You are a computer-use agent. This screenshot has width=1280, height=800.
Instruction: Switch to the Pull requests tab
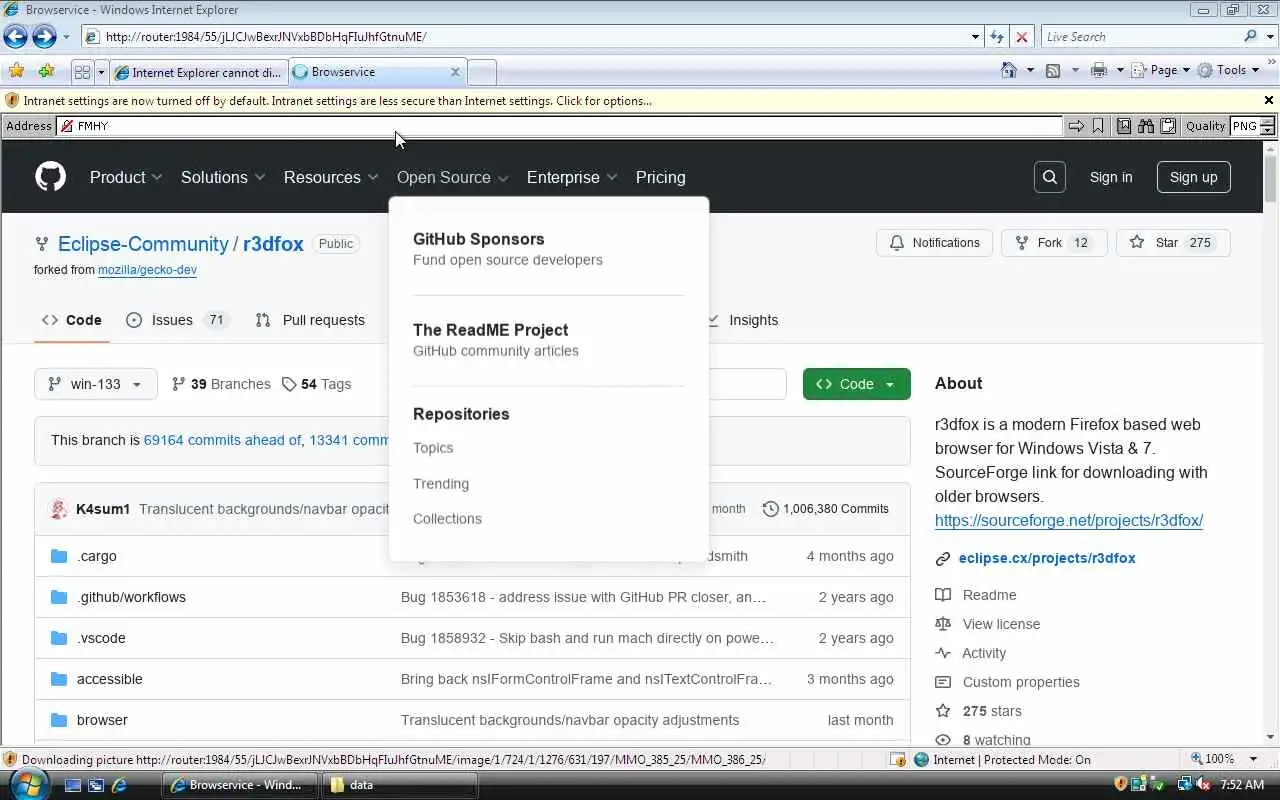pos(310,320)
